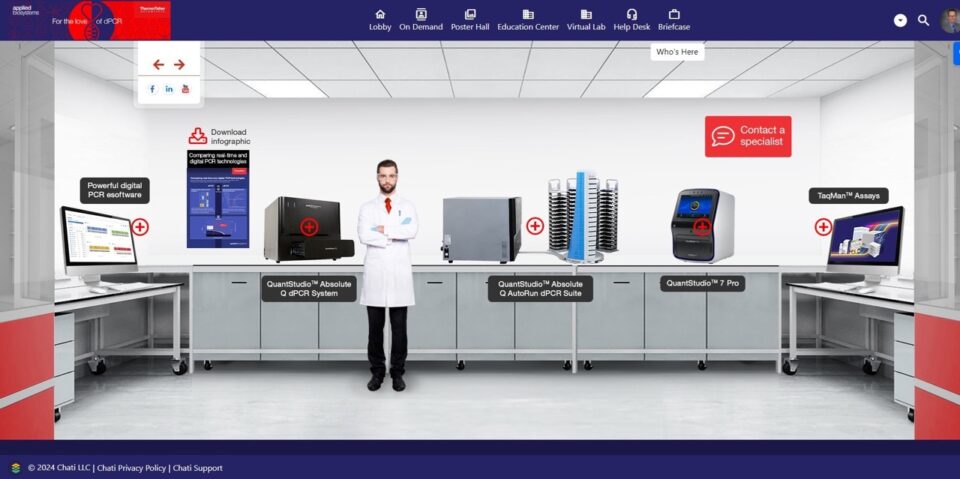Open the Facebook icon
Viewport: 960px width, 479px height.
click(152, 89)
